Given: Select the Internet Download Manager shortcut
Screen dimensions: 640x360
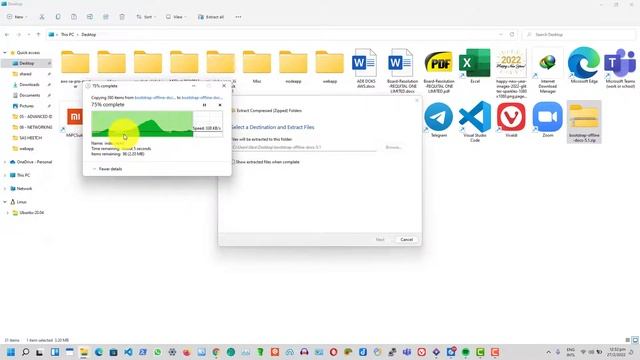Looking at the screenshot, I should click(548, 71).
